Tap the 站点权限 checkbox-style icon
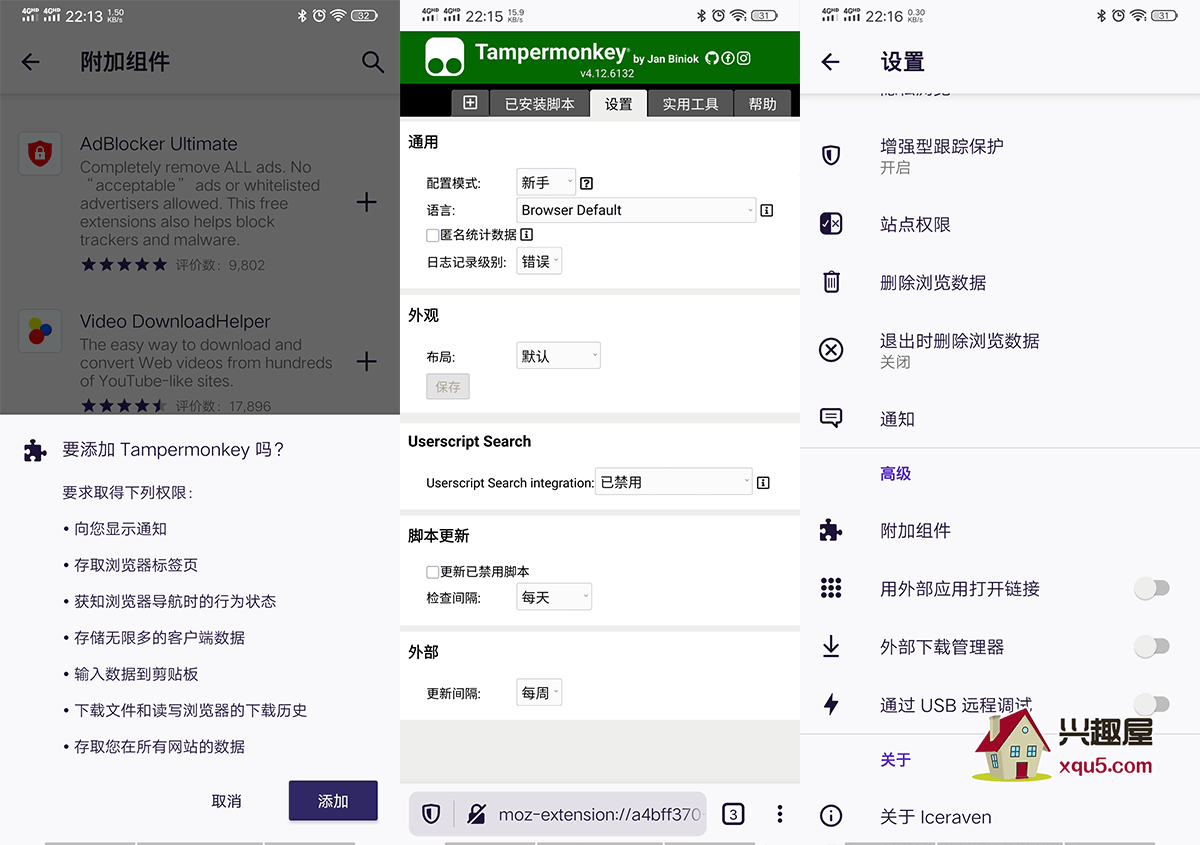 coord(831,224)
